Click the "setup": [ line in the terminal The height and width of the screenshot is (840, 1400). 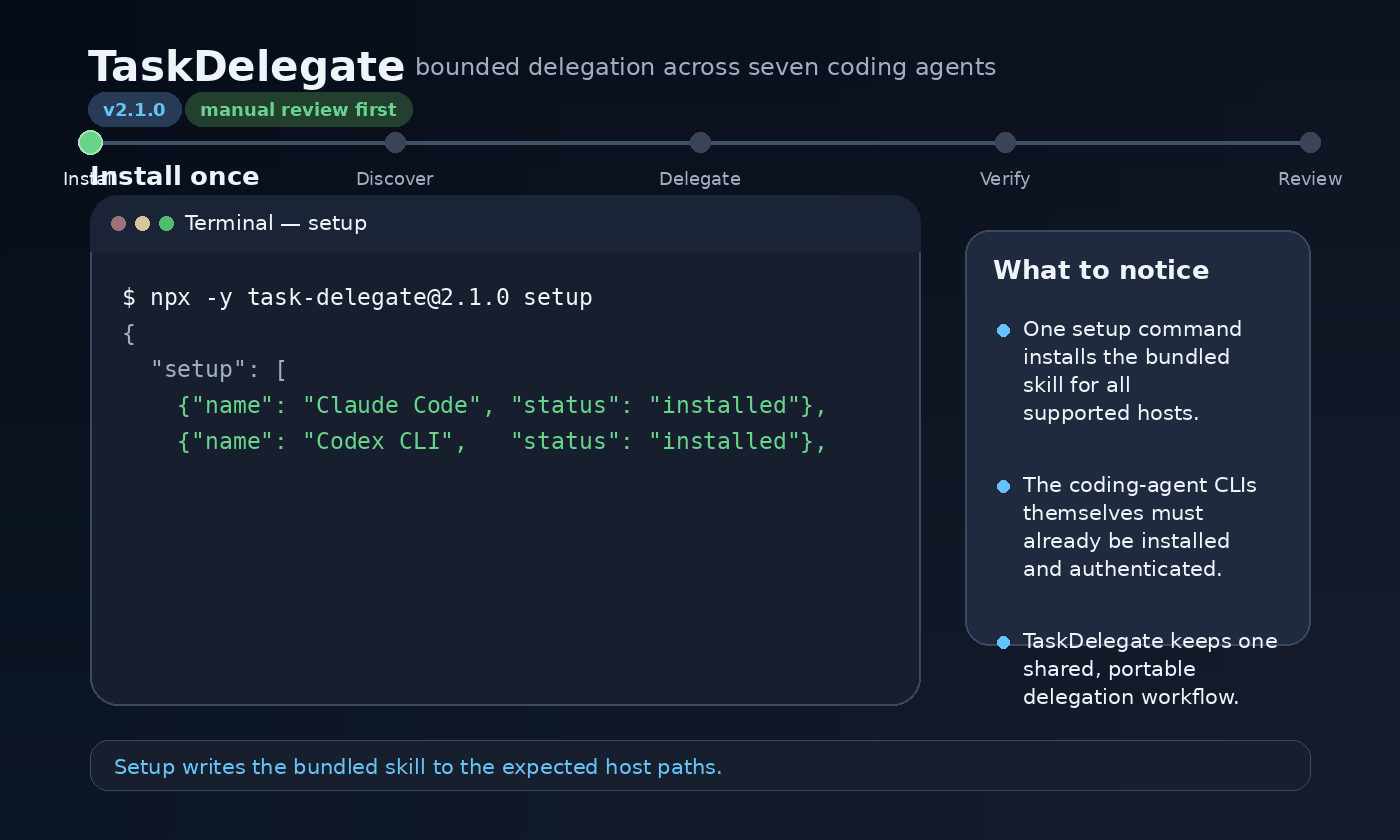pyautogui.click(x=219, y=370)
